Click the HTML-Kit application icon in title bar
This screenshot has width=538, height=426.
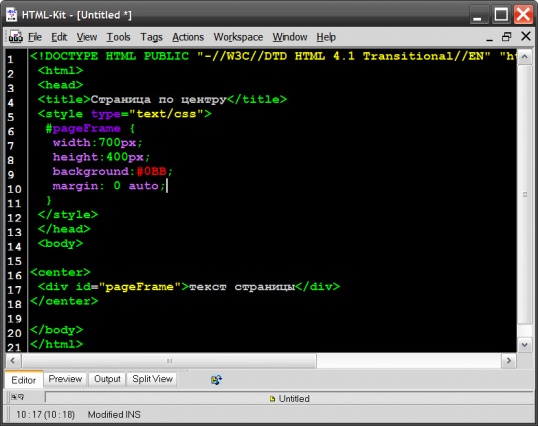(12, 15)
